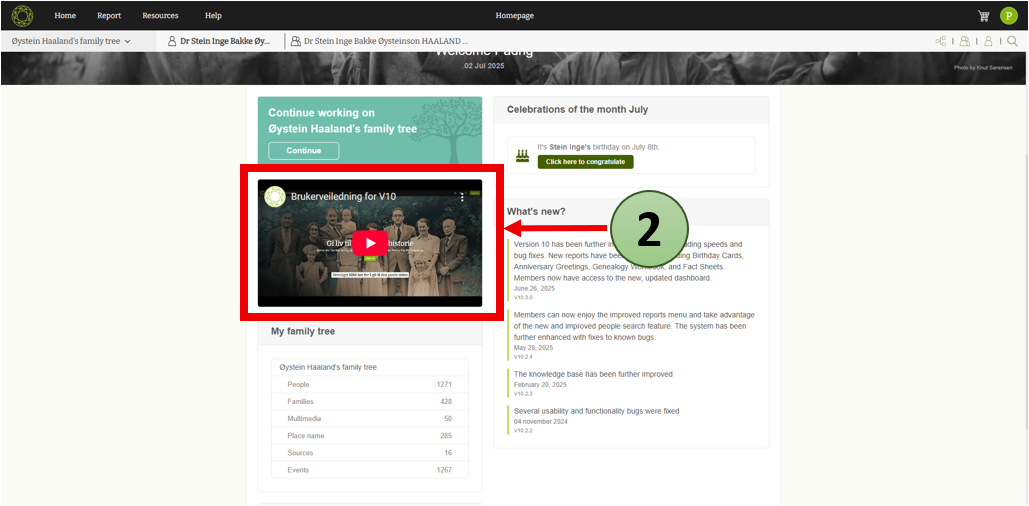
Task: Expand Øystein Haaland's family tree dropdown
Action: pos(71,41)
